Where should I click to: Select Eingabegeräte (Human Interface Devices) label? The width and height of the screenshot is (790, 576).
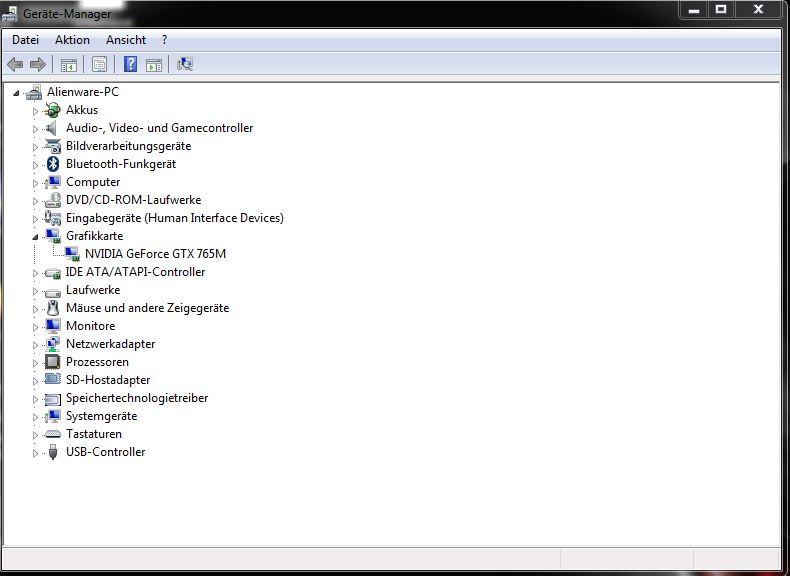click(x=175, y=218)
